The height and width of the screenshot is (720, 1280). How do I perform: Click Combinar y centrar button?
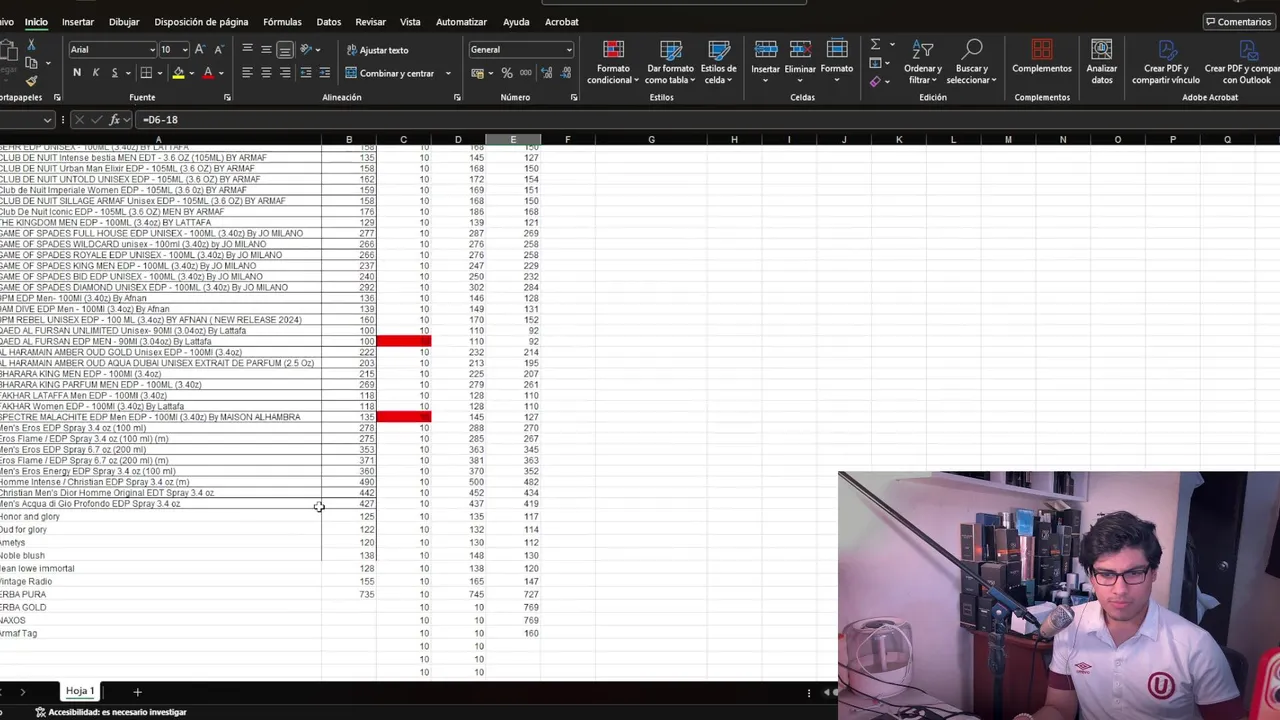tap(390, 73)
